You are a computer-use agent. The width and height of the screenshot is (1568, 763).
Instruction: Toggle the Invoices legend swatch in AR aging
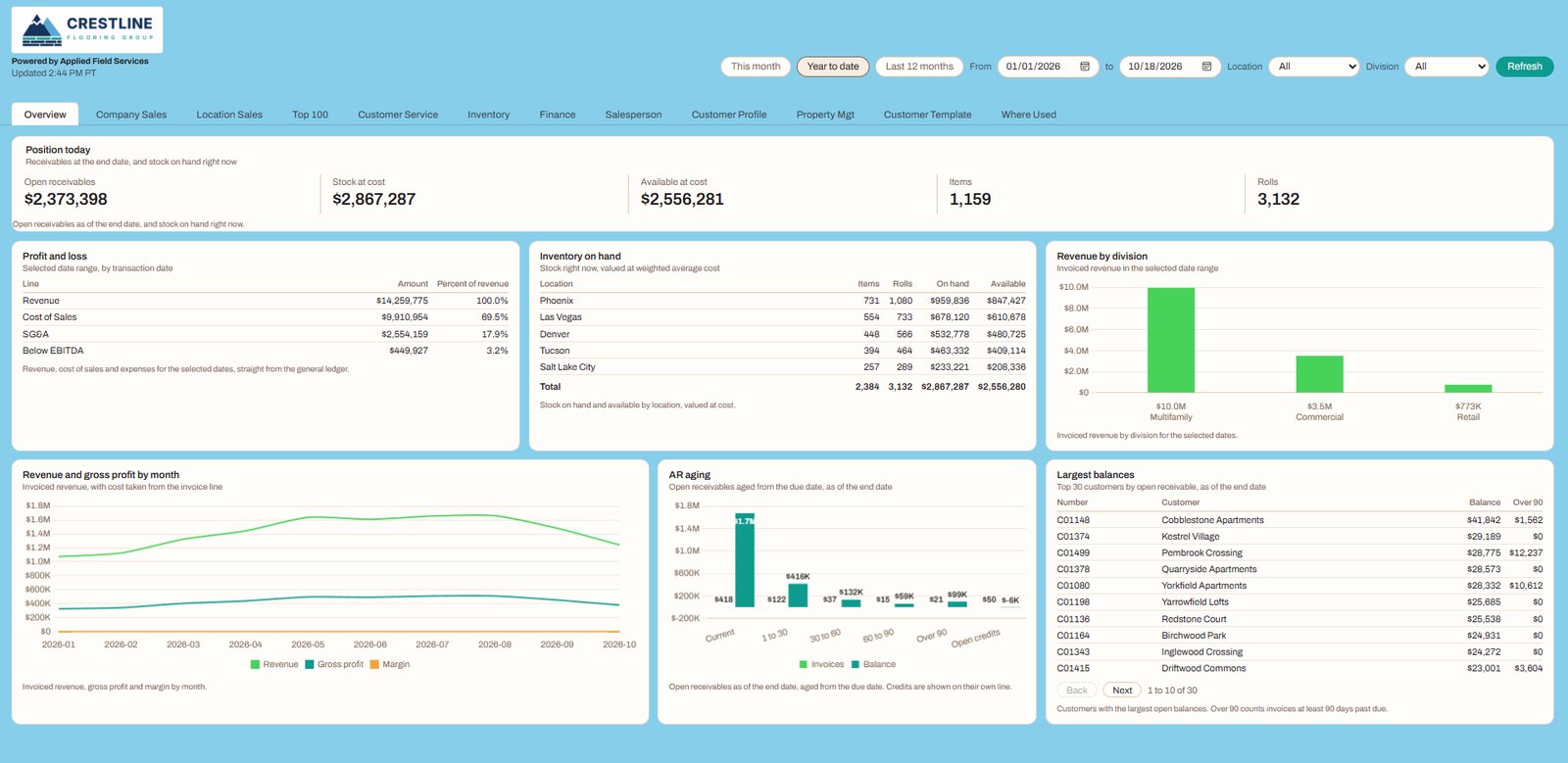pyautogui.click(x=804, y=664)
